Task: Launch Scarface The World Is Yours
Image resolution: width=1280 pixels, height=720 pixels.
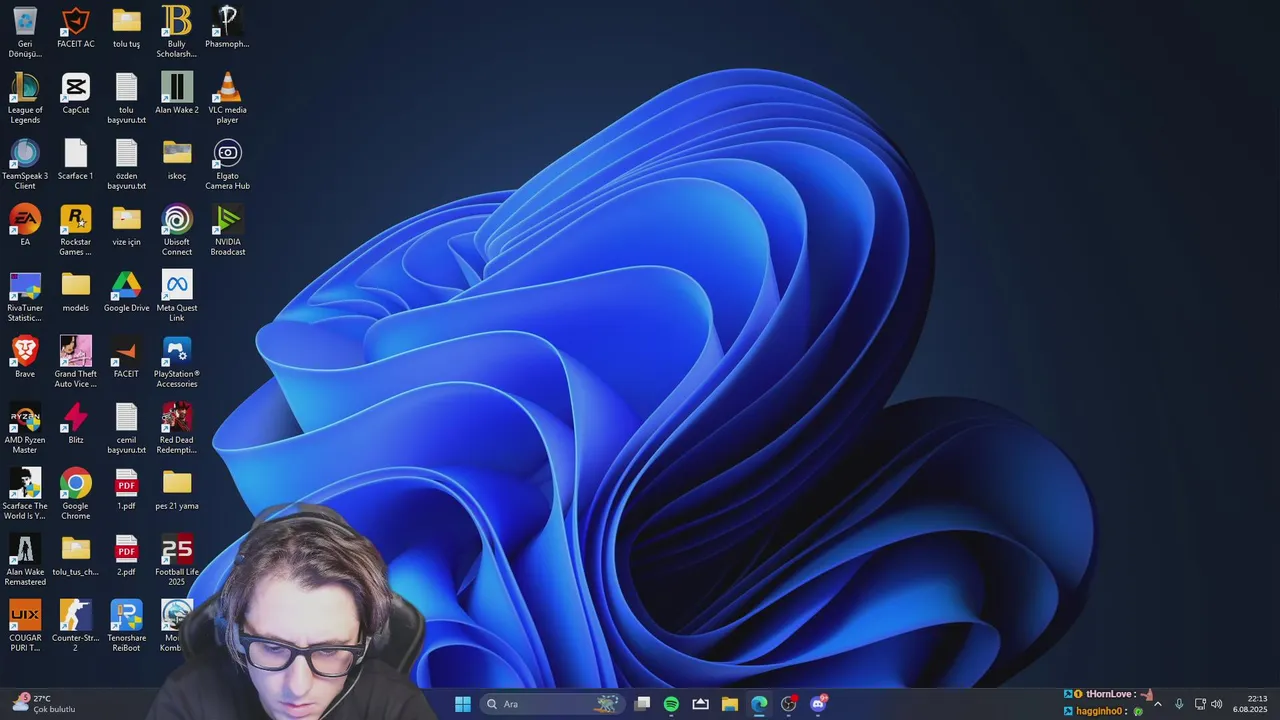Action: pos(25,493)
